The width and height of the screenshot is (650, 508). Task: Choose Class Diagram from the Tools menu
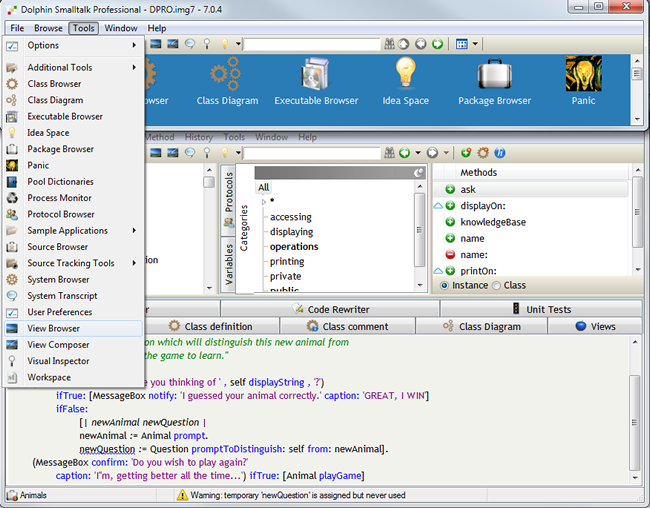click(74, 100)
